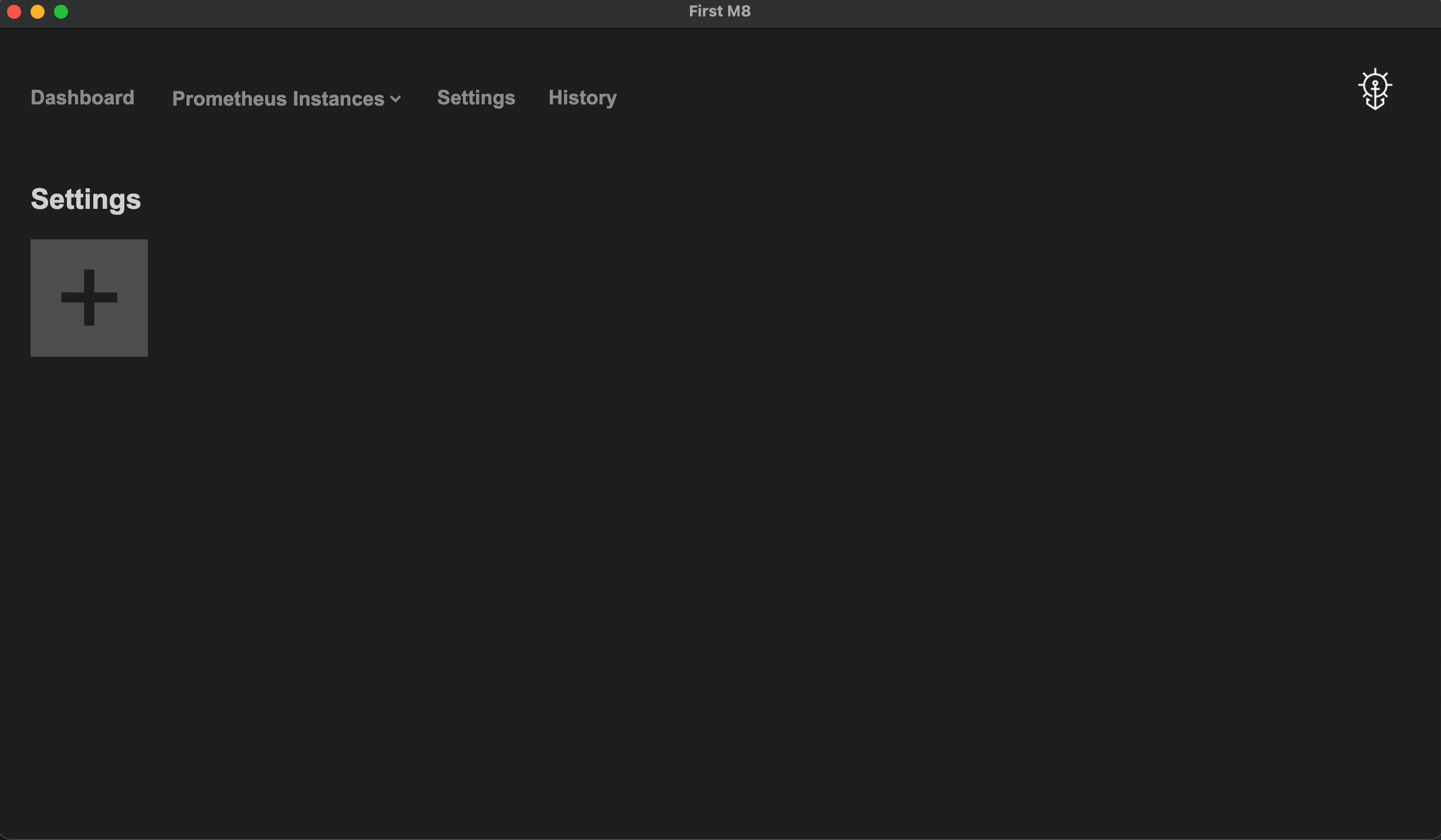
Task: Maximize the First M8 window
Action: coord(61,12)
